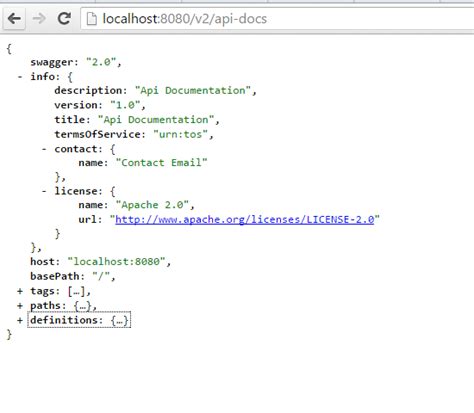Expand the paths object node
The height and width of the screenshot is (413, 474).
(x=20, y=306)
